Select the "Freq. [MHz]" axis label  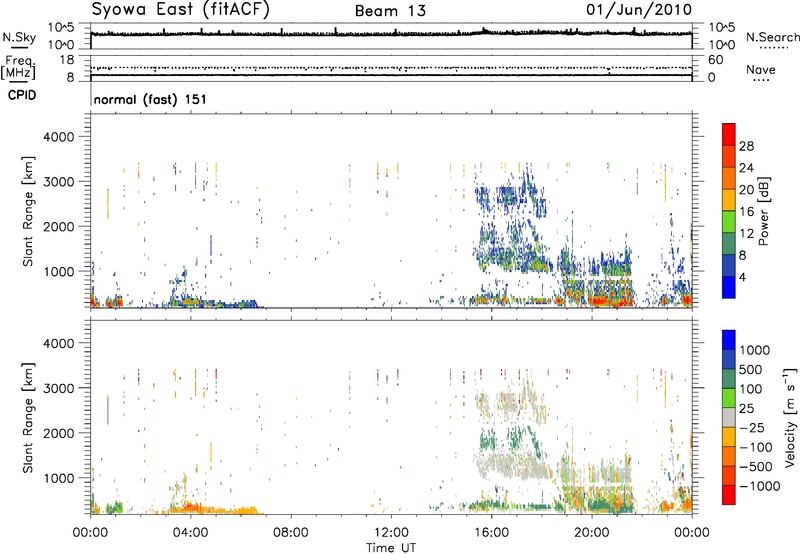[18, 67]
